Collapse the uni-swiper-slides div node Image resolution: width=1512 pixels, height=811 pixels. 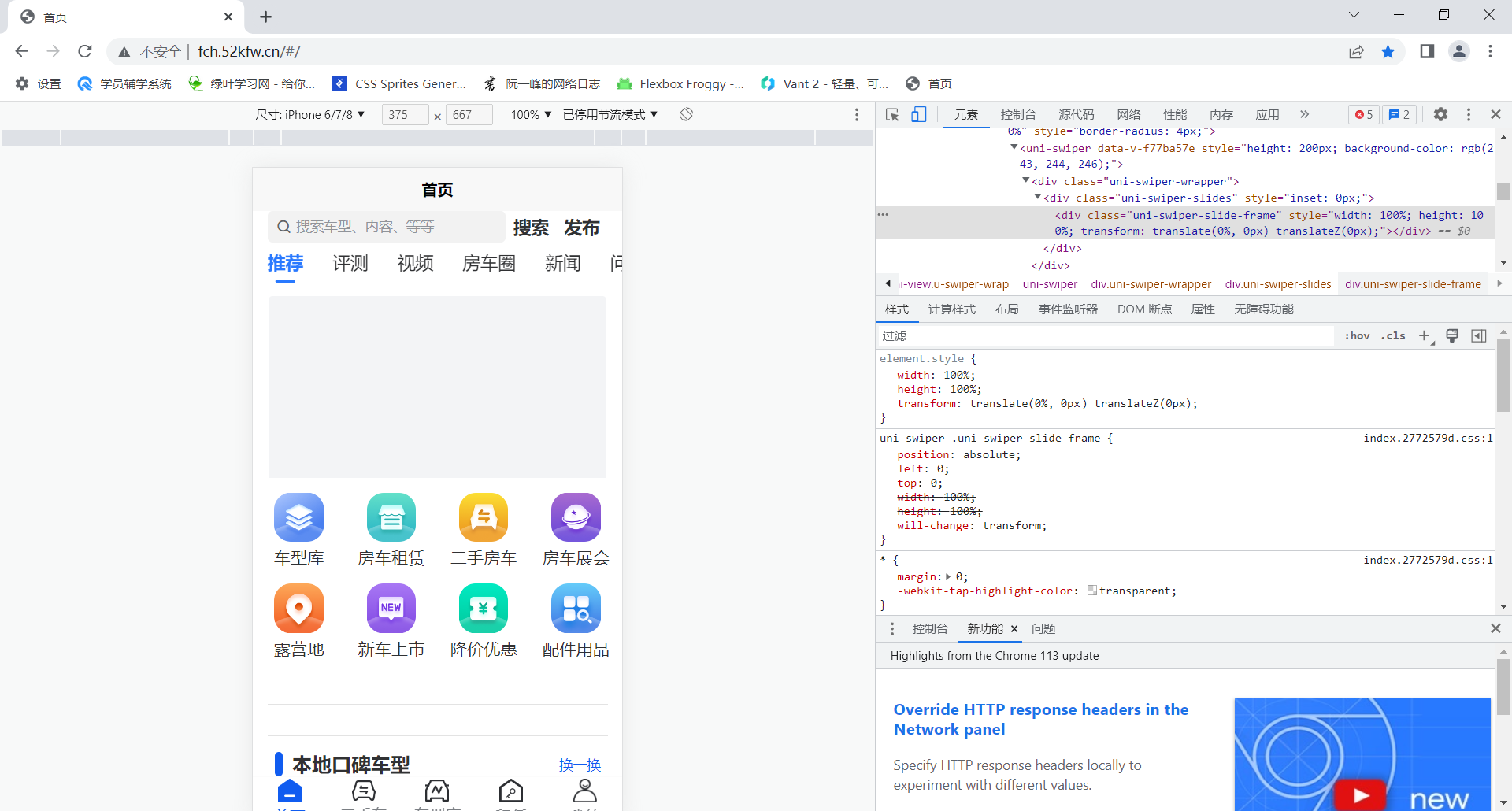coord(1038,198)
